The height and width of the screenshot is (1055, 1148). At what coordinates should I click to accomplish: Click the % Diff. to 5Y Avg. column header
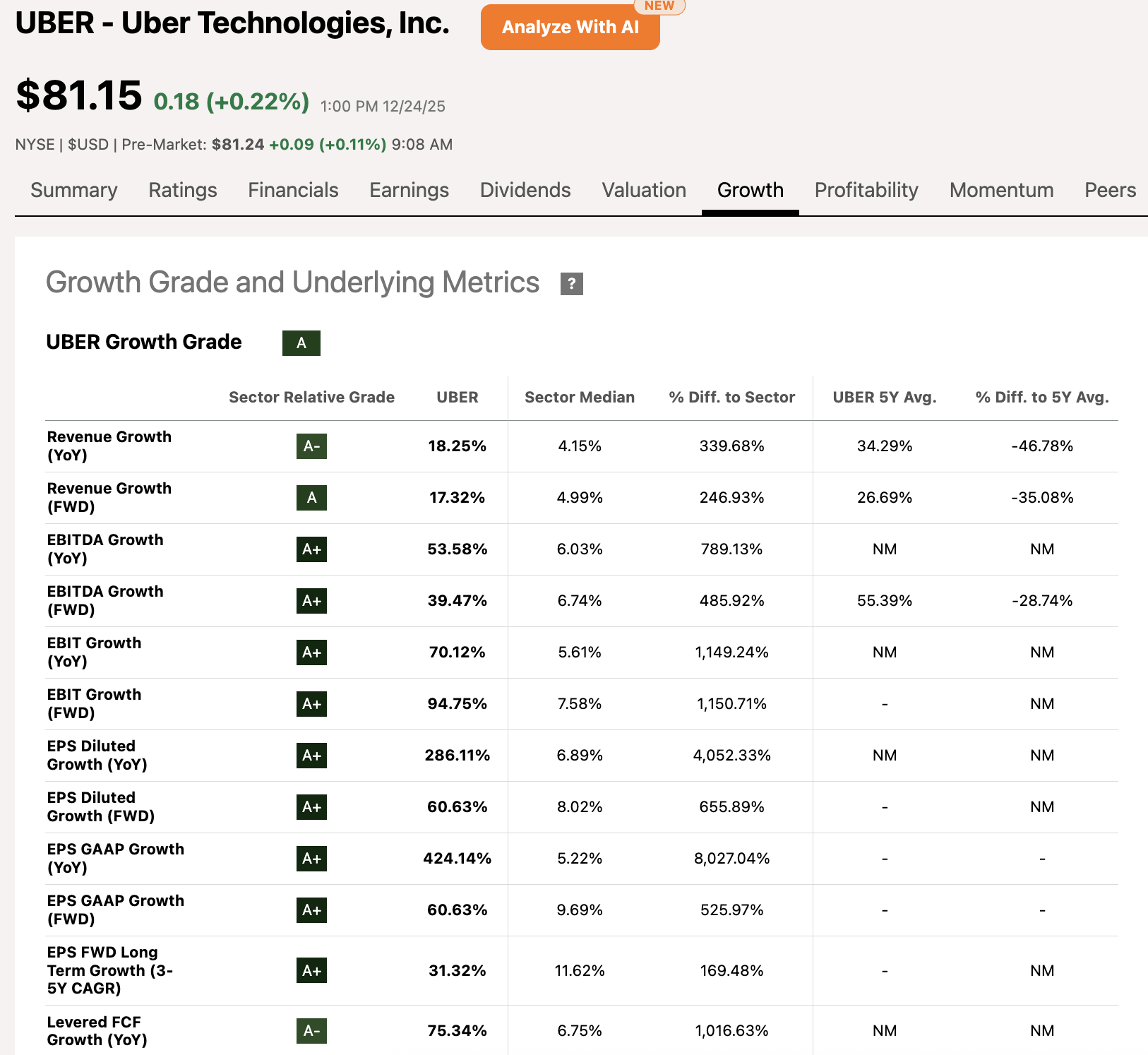[1042, 398]
